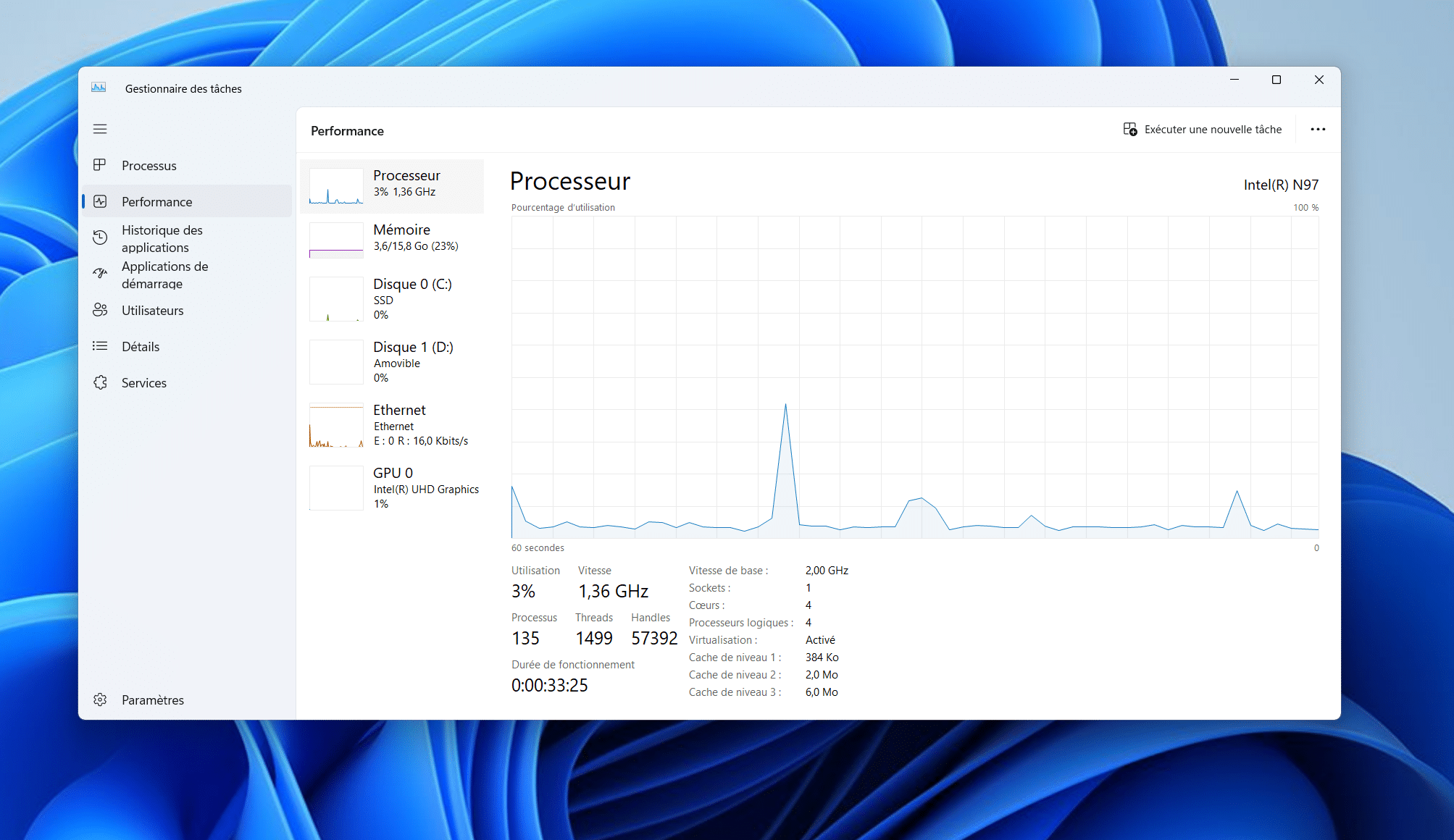Screen dimensions: 1454x840
Task: Select the Mémoire resource item
Action: (x=393, y=240)
